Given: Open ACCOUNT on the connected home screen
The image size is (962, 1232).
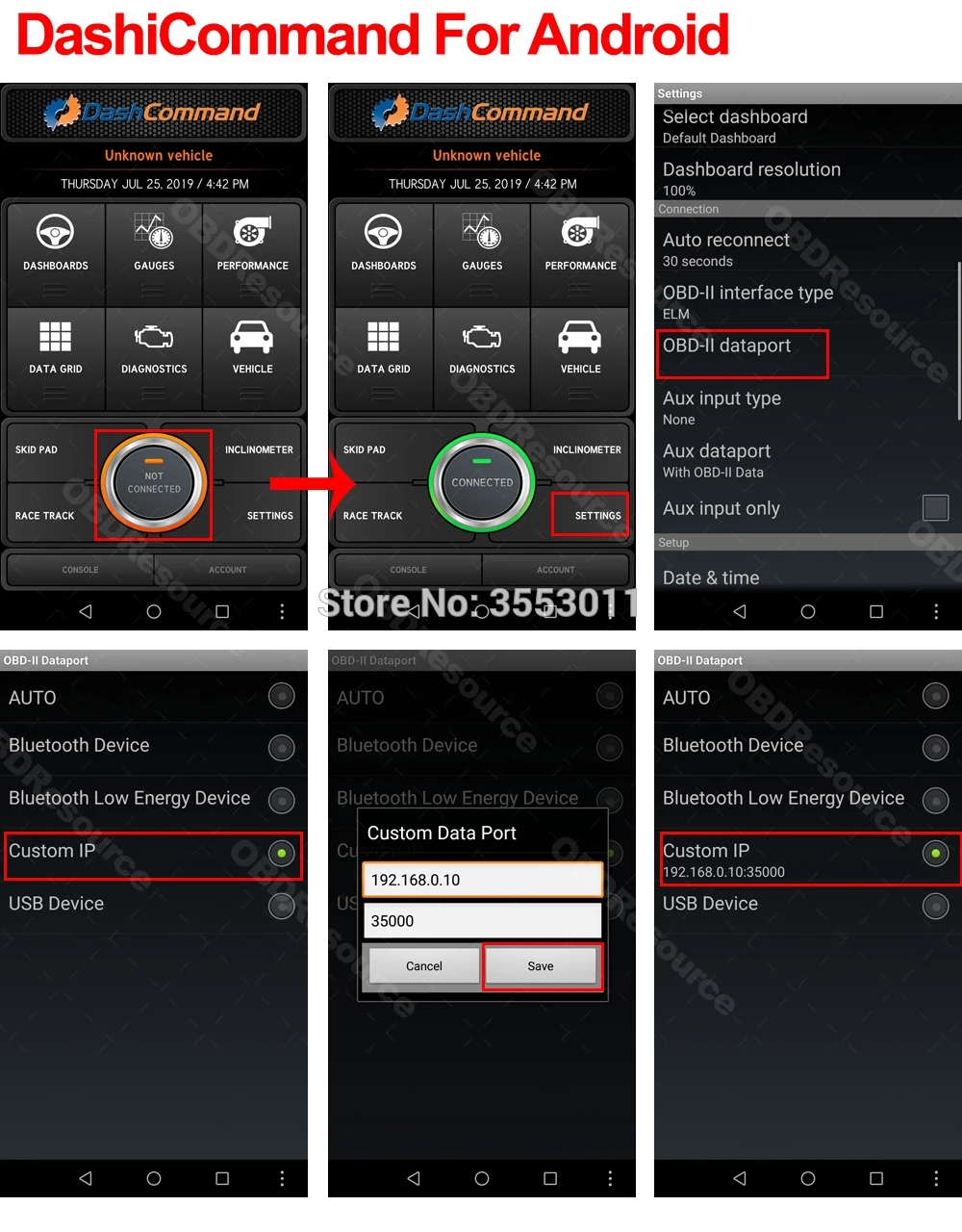Looking at the screenshot, I should [556, 570].
